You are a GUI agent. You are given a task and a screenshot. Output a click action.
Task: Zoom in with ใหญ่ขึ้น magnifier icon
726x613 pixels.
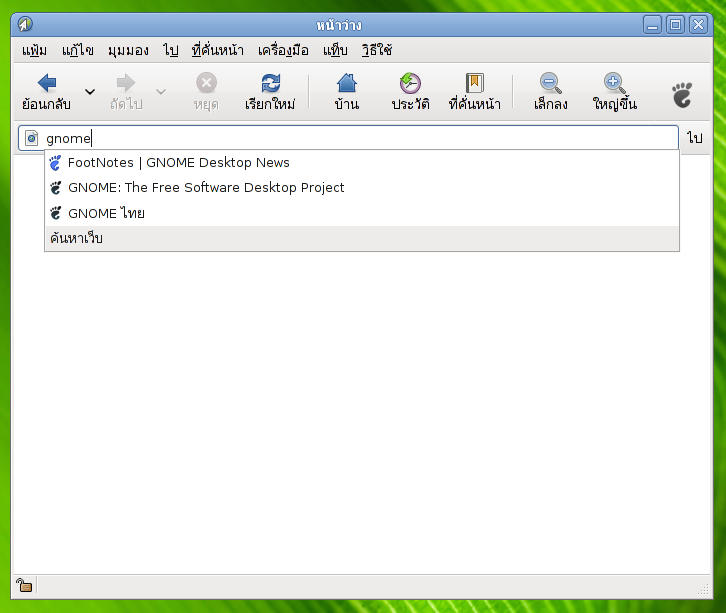(614, 83)
